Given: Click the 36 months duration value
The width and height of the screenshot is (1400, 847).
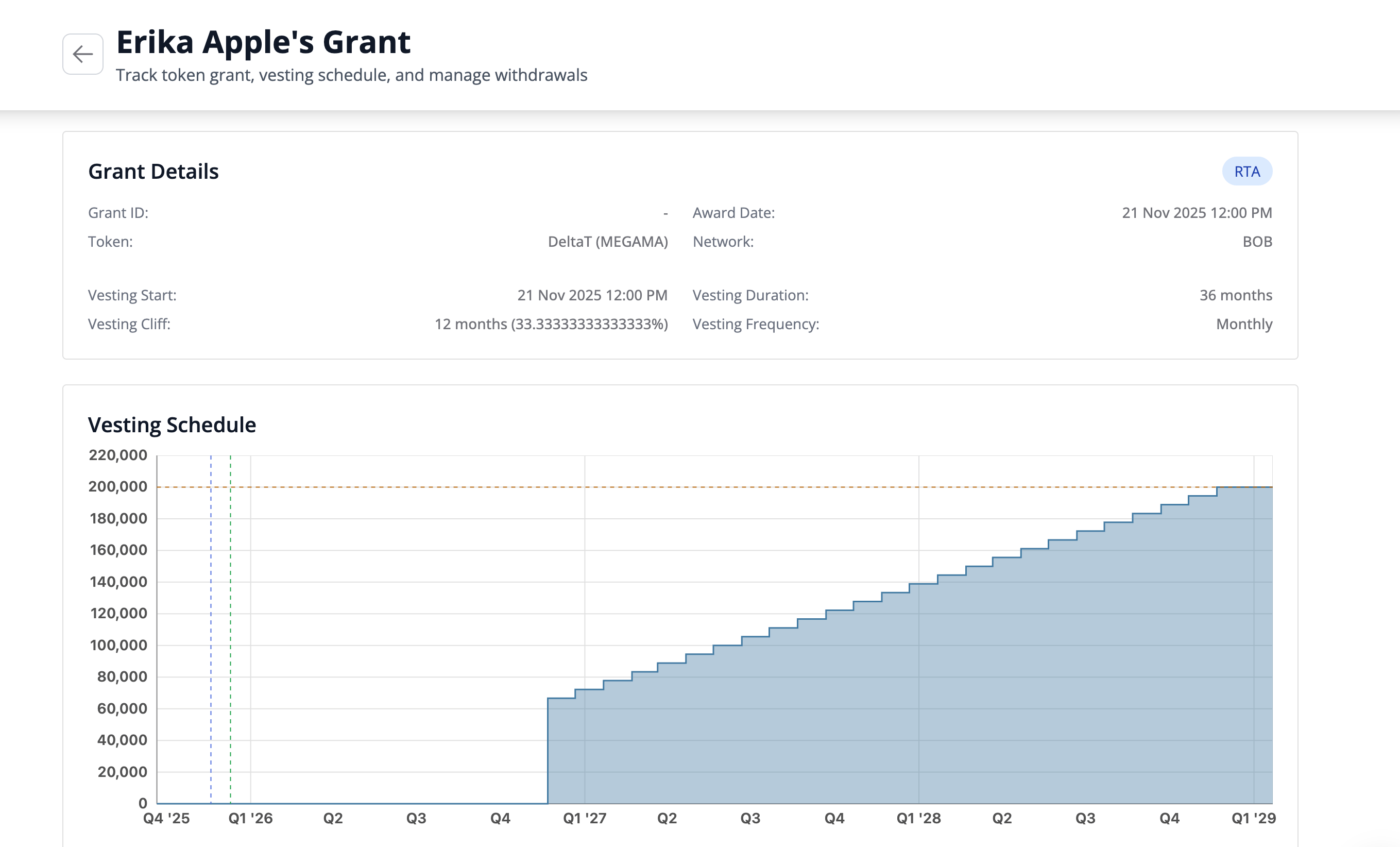Looking at the screenshot, I should tap(1235, 295).
